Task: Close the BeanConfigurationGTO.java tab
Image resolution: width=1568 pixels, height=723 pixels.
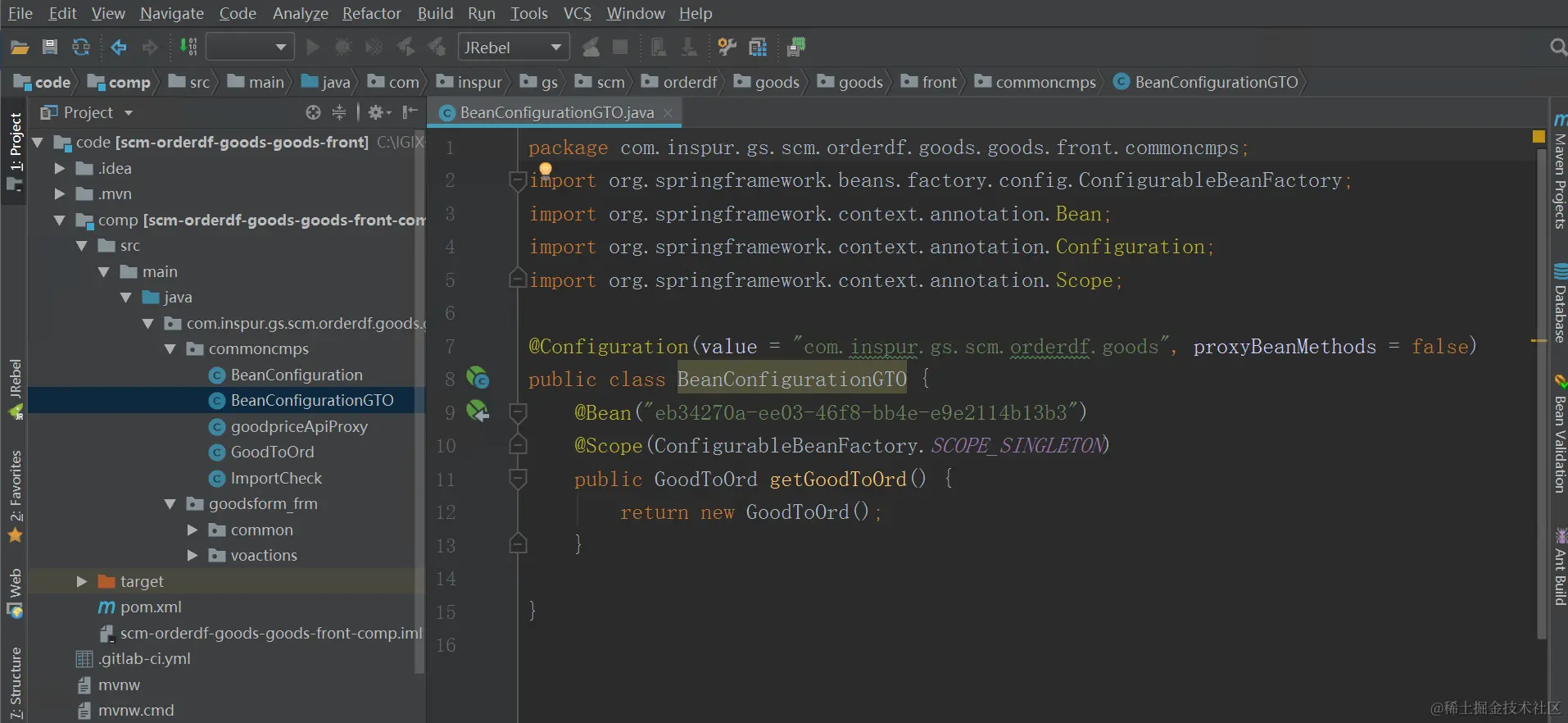Action: [x=668, y=112]
